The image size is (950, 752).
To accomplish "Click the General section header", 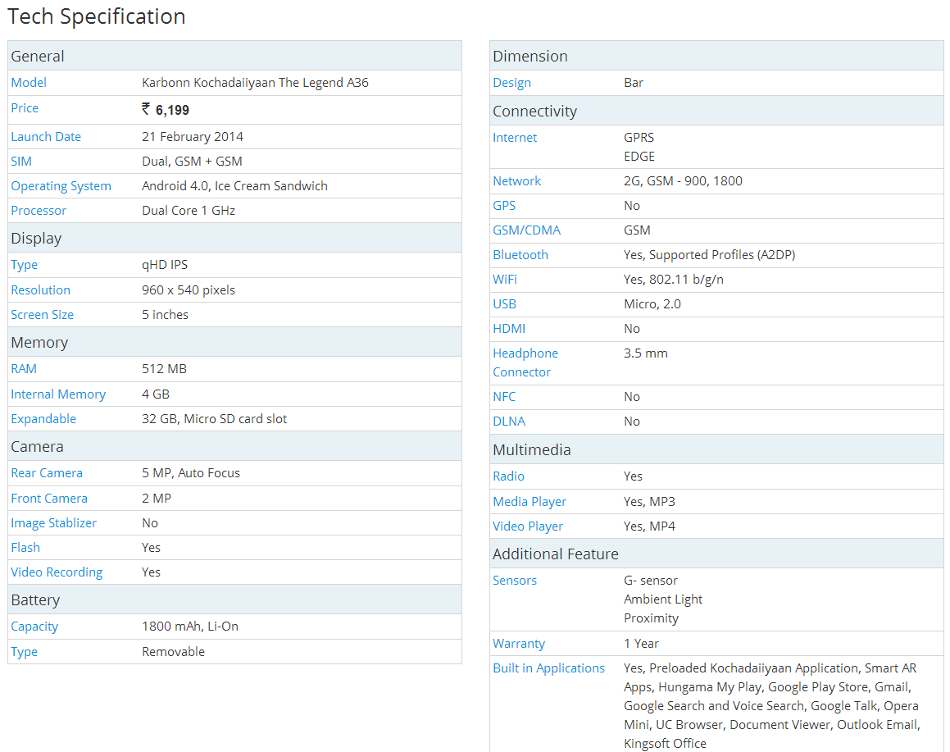I will tap(234, 56).
